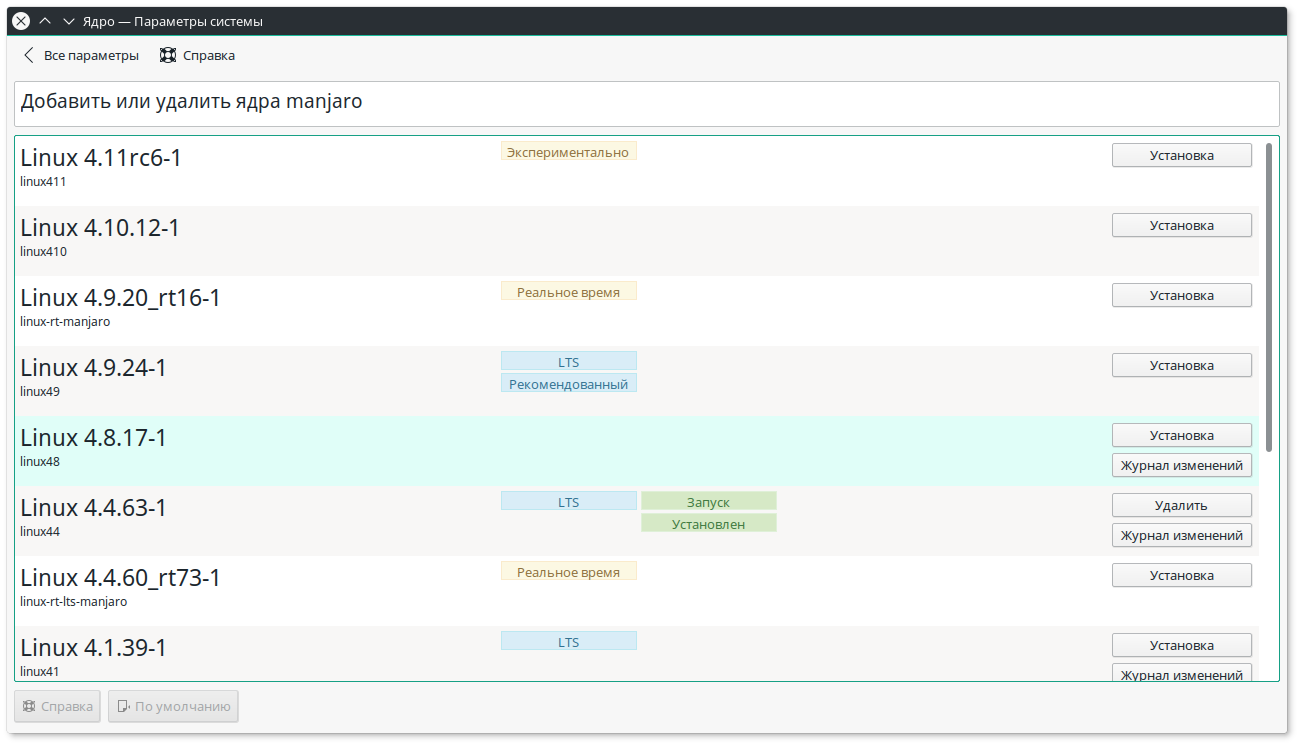
Task: Open changelog for Linux 4.8.17-1
Action: coord(1181,465)
